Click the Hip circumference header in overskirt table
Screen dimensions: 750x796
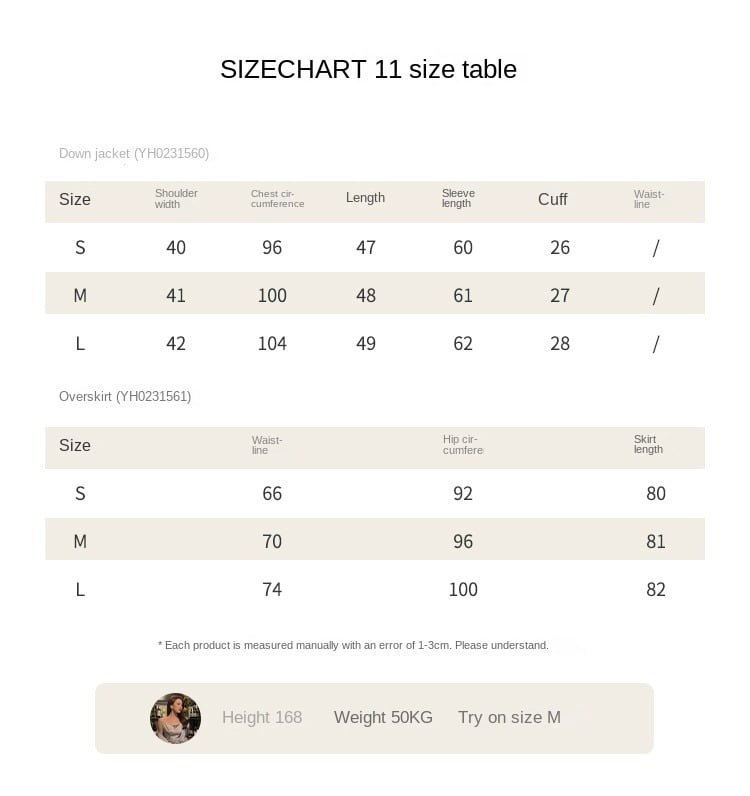point(463,445)
